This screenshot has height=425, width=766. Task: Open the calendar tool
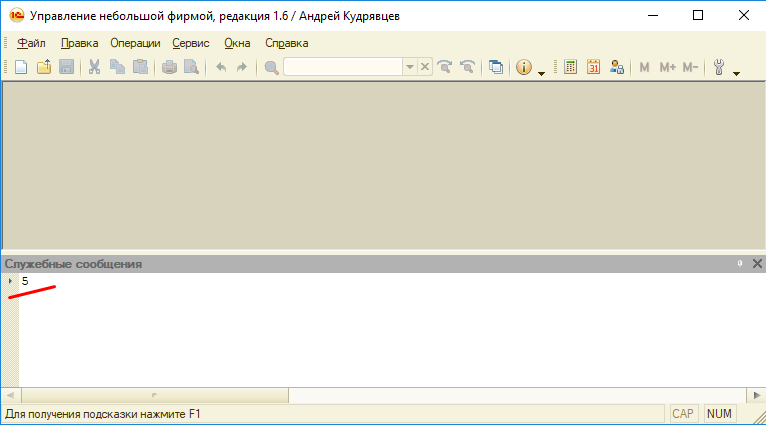point(593,67)
